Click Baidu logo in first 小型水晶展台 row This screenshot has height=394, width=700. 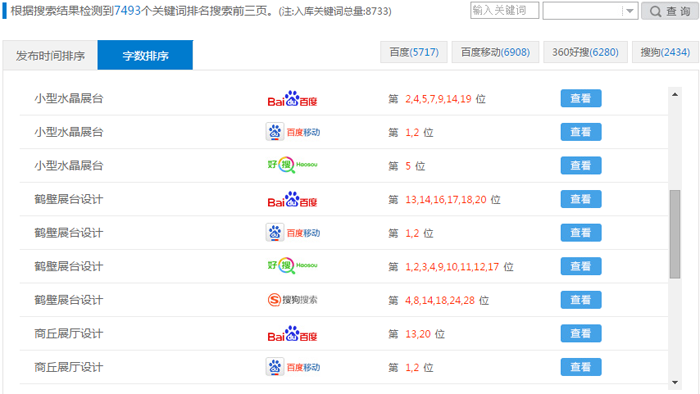coord(292,99)
